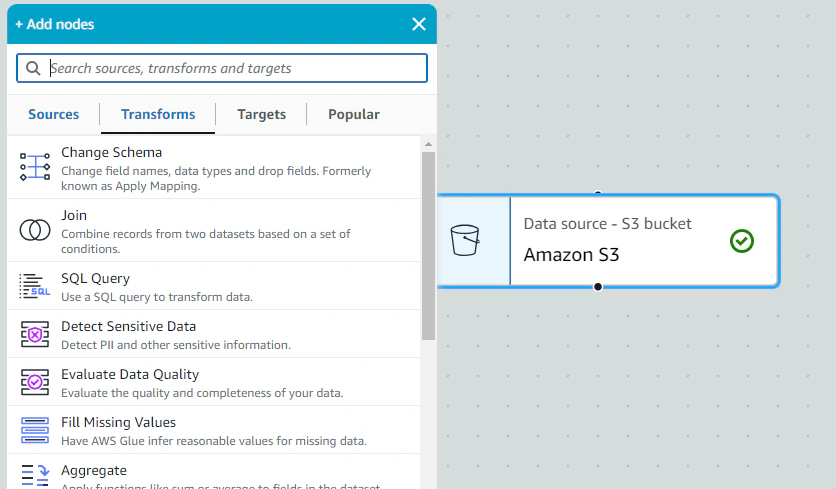Select the Amazon S3 node title

pos(571,255)
